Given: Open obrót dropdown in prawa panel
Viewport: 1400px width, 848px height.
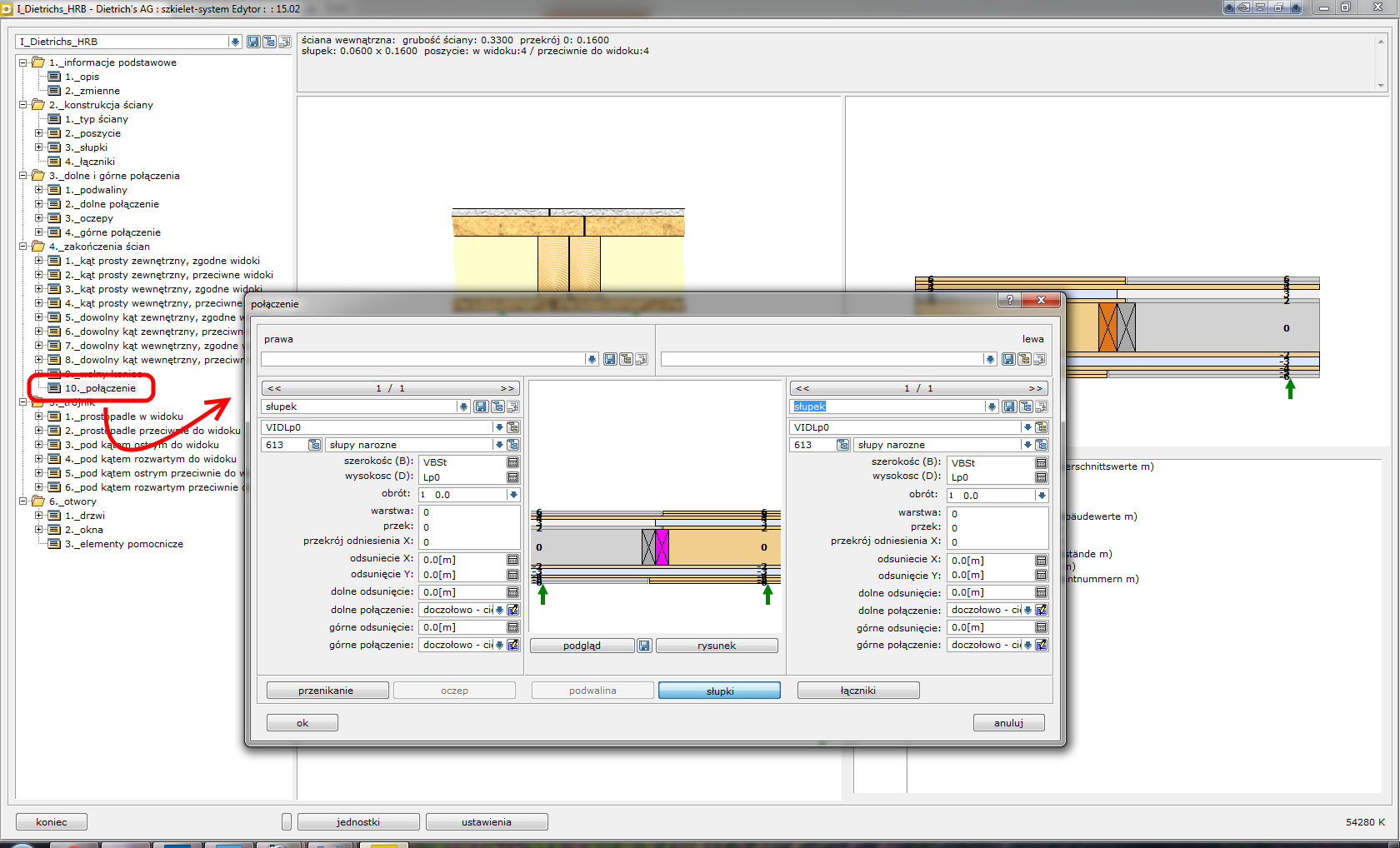Looking at the screenshot, I should pyautogui.click(x=513, y=495).
